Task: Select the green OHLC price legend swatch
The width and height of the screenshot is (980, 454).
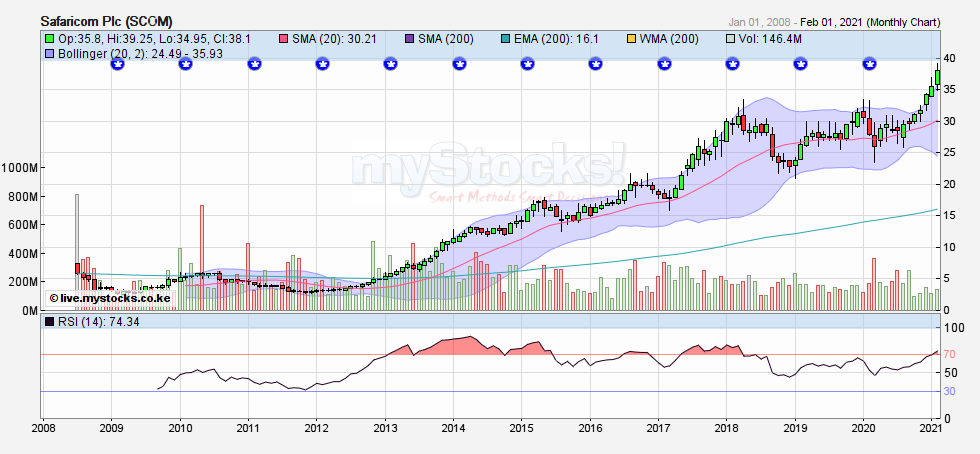Action: [49, 39]
